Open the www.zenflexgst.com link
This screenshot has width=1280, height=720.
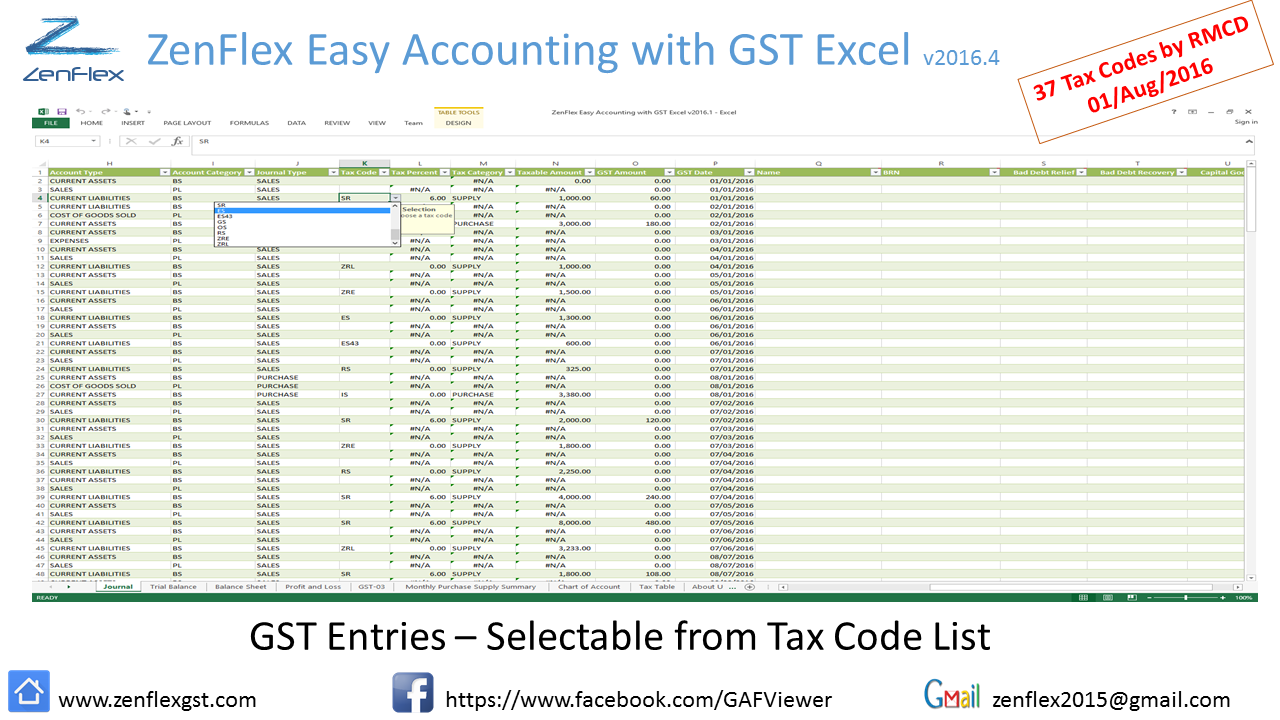158,700
